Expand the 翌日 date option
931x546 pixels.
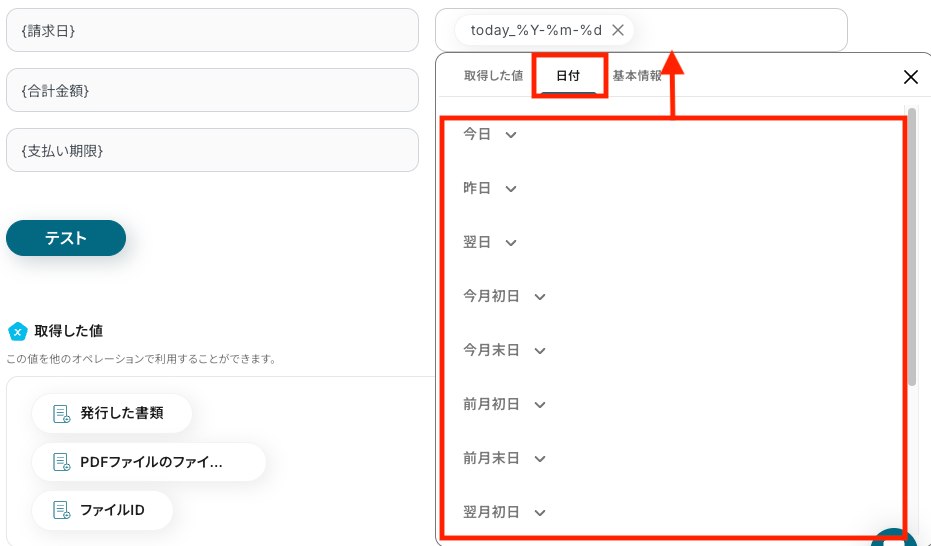click(511, 243)
